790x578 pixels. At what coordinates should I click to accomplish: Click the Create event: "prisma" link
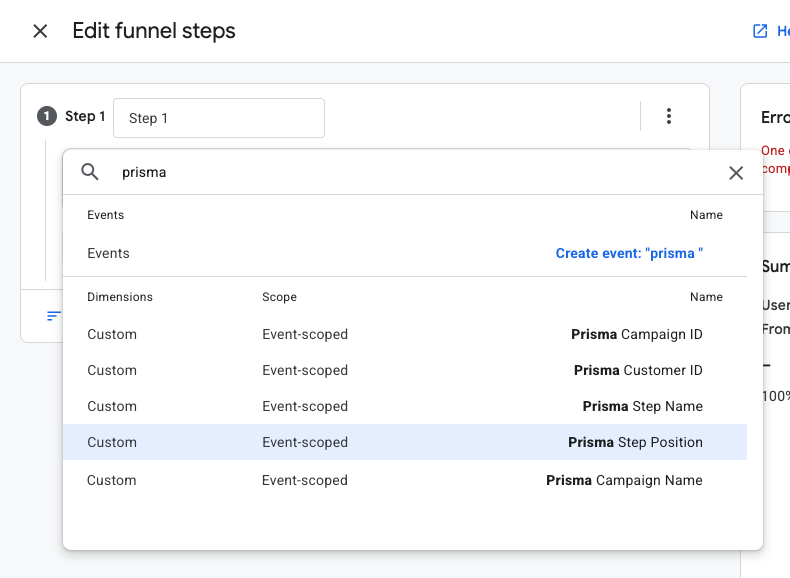[x=629, y=253]
